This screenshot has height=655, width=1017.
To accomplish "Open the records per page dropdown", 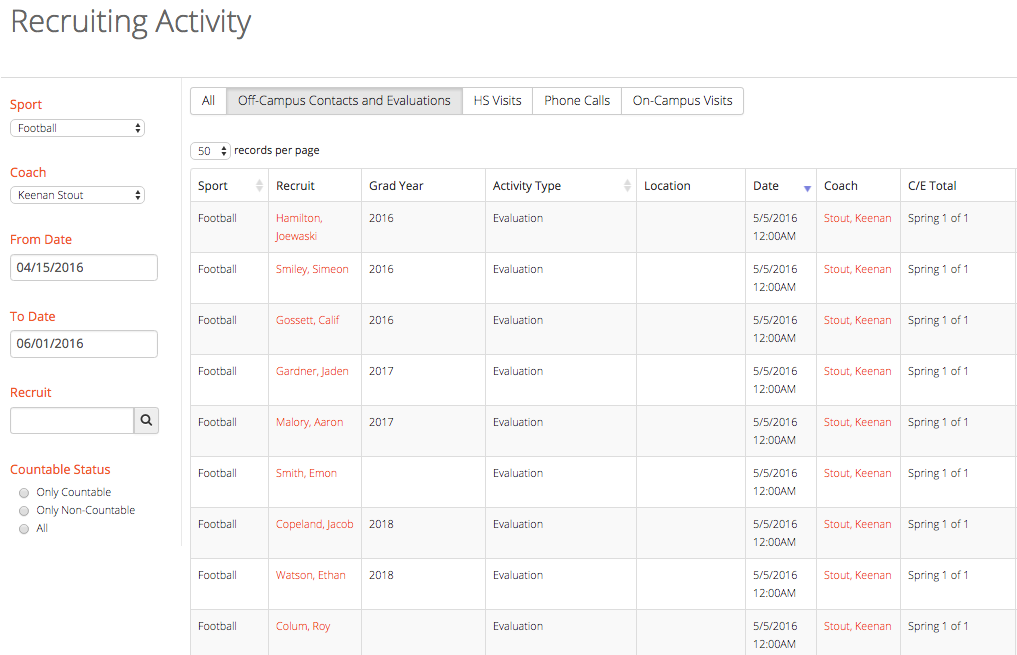I will point(210,151).
